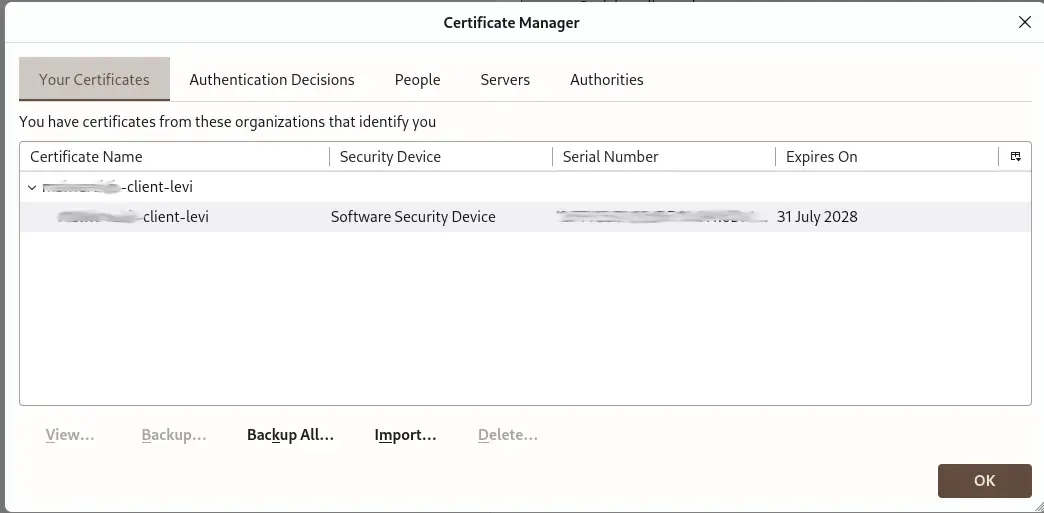
Task: Click the Backup... button
Action: pyautogui.click(x=174, y=435)
